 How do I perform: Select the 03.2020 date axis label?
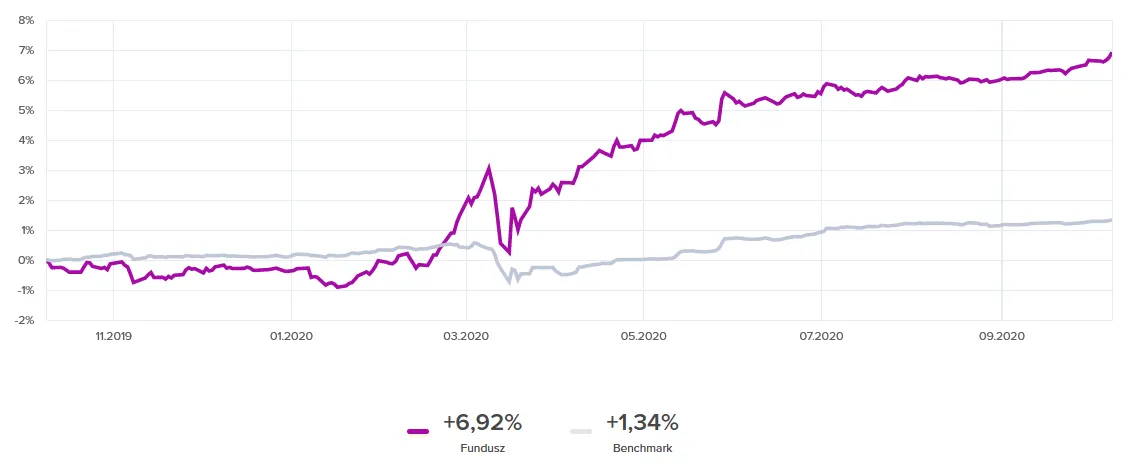466,337
